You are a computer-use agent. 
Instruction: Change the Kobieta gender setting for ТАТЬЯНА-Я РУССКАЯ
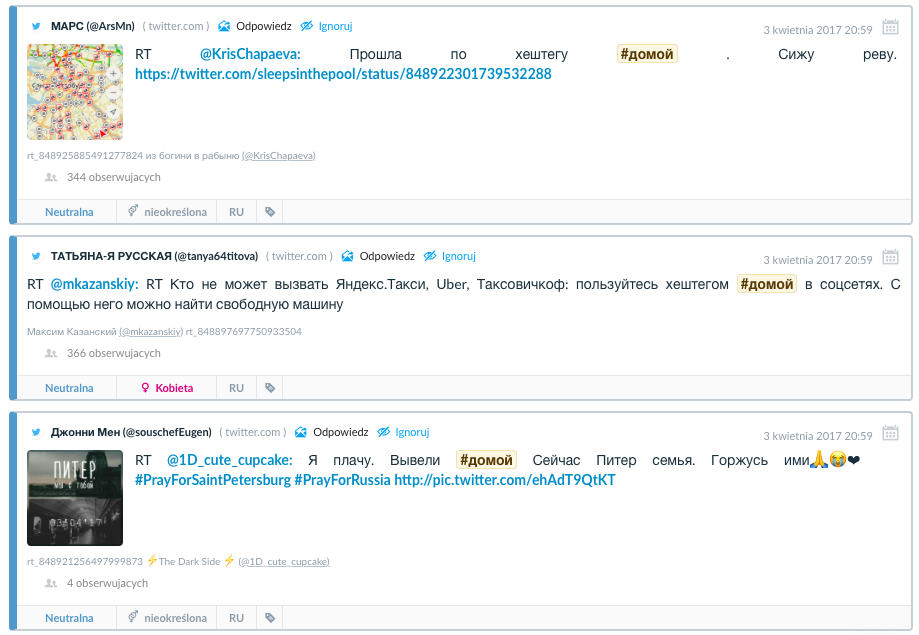click(166, 388)
